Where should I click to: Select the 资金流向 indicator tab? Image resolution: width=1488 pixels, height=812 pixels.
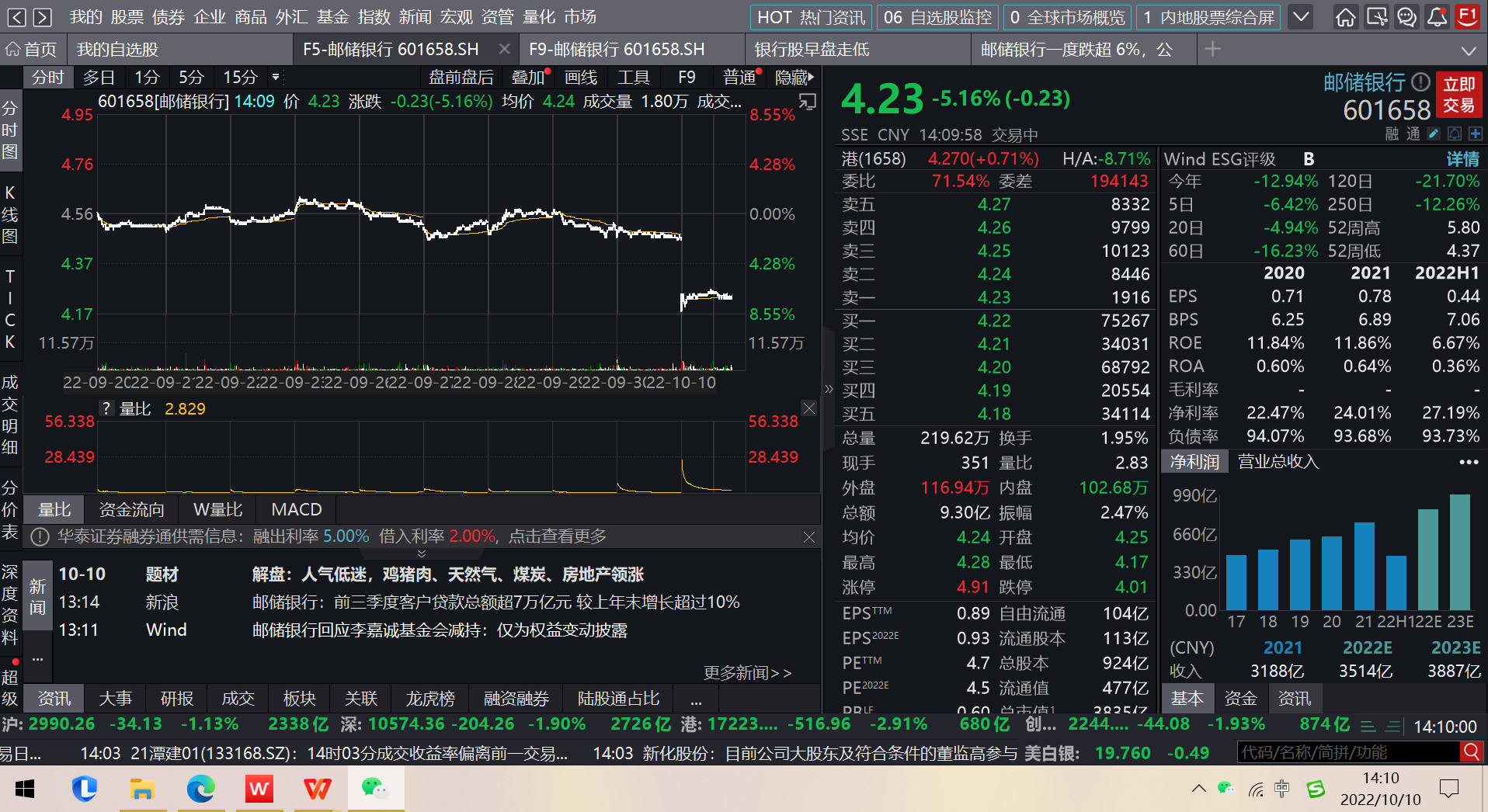click(x=131, y=510)
